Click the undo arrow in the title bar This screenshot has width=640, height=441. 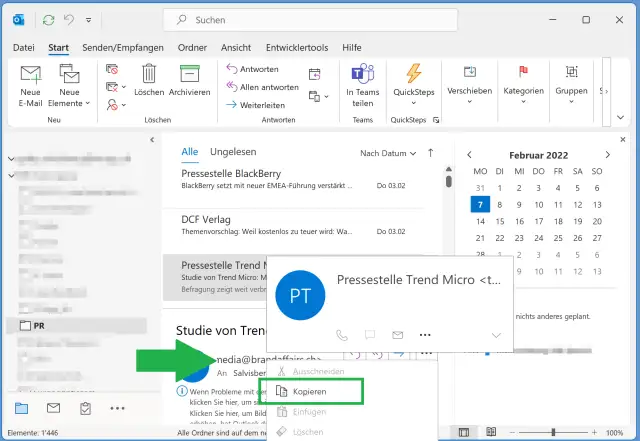pos(69,19)
